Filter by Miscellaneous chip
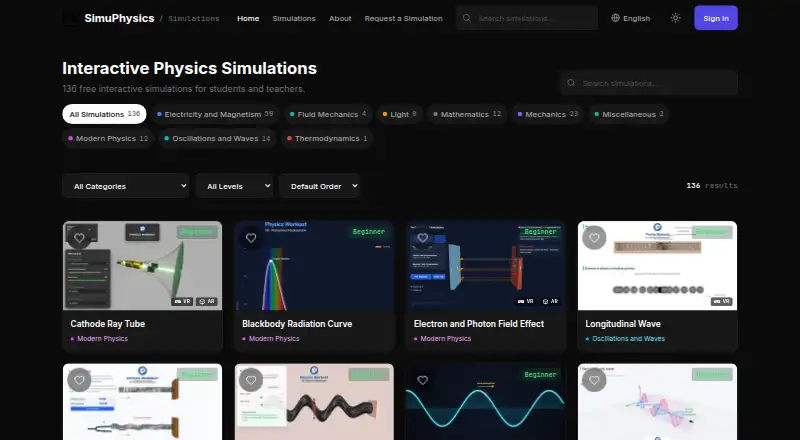The width and height of the screenshot is (800, 440). coord(629,114)
